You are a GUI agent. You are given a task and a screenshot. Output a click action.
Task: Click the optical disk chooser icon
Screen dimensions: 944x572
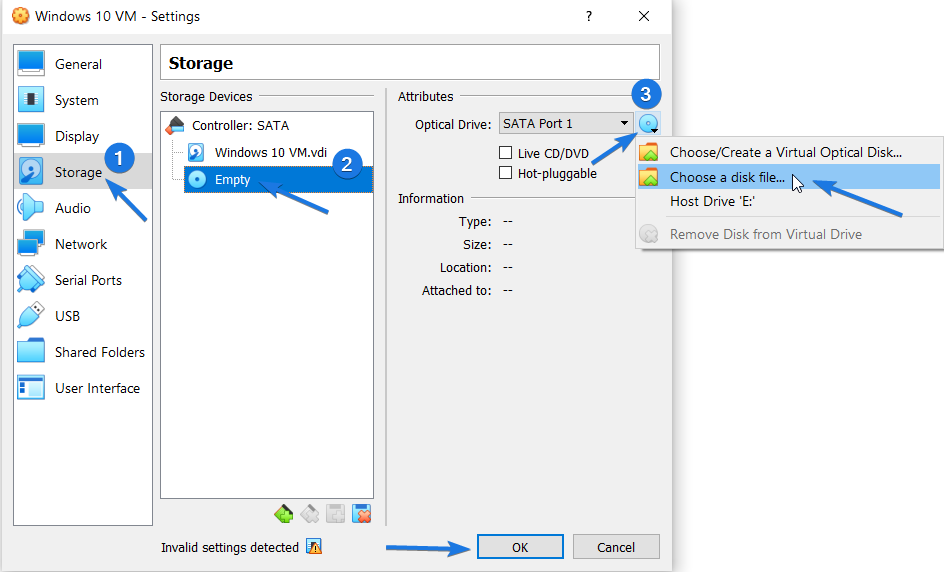(648, 124)
